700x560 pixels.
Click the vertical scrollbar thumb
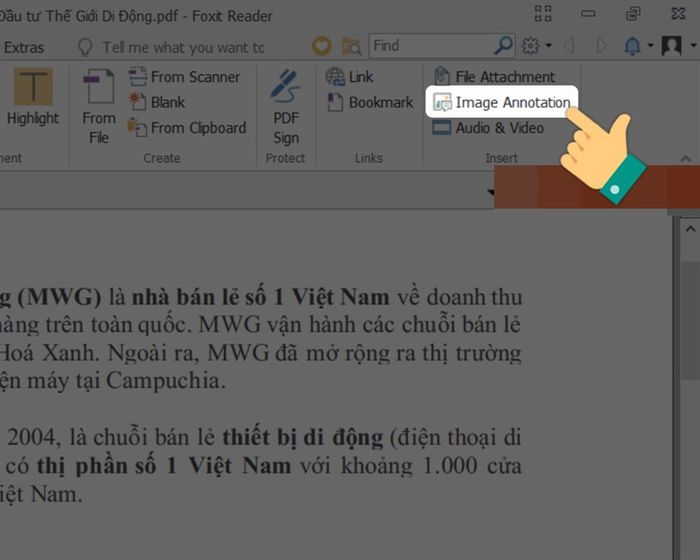[x=691, y=321]
